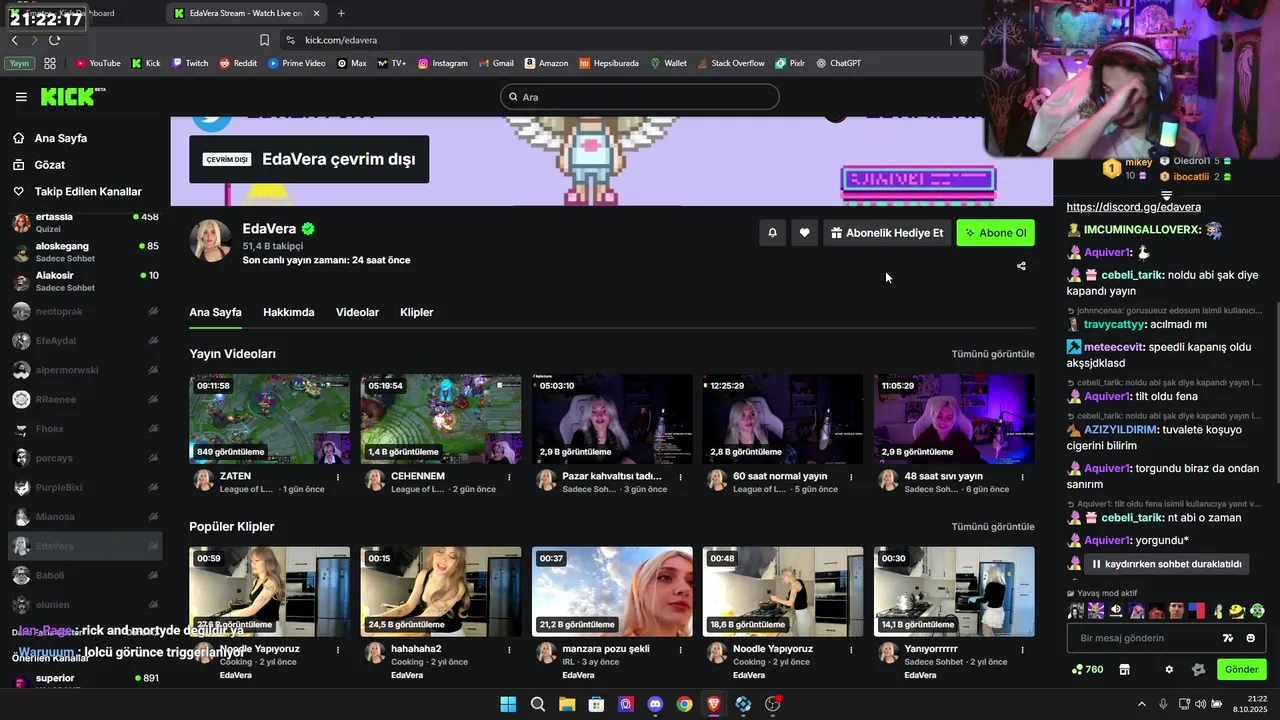The width and height of the screenshot is (1280, 720).
Task: Open the Brave Shields icon
Action: 964,40
